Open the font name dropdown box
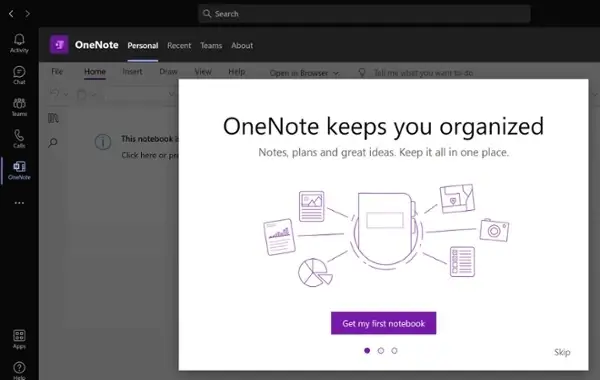600x380 pixels. pyautogui.click(x=140, y=94)
